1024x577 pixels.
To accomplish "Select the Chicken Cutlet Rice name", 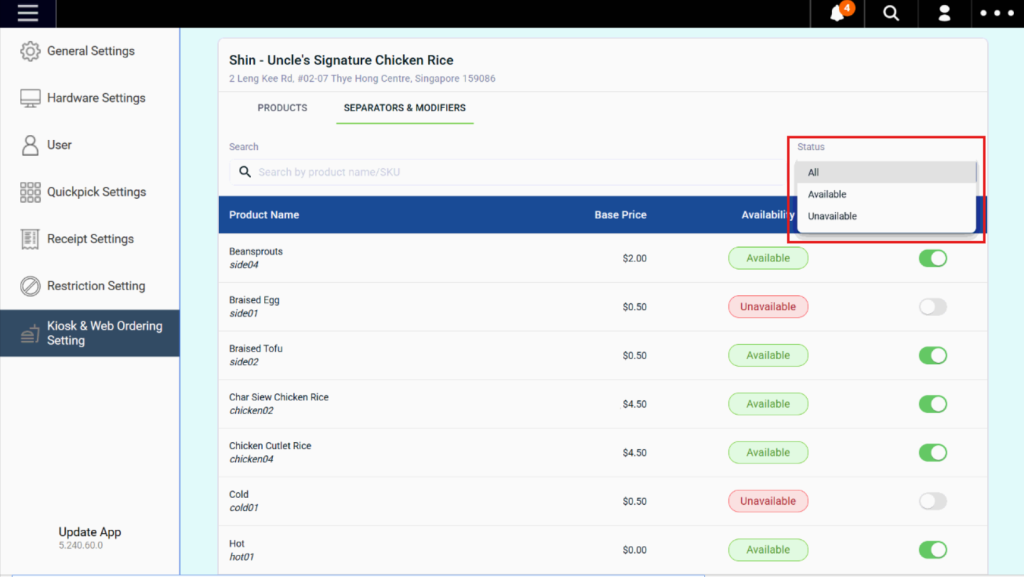I will [270, 446].
